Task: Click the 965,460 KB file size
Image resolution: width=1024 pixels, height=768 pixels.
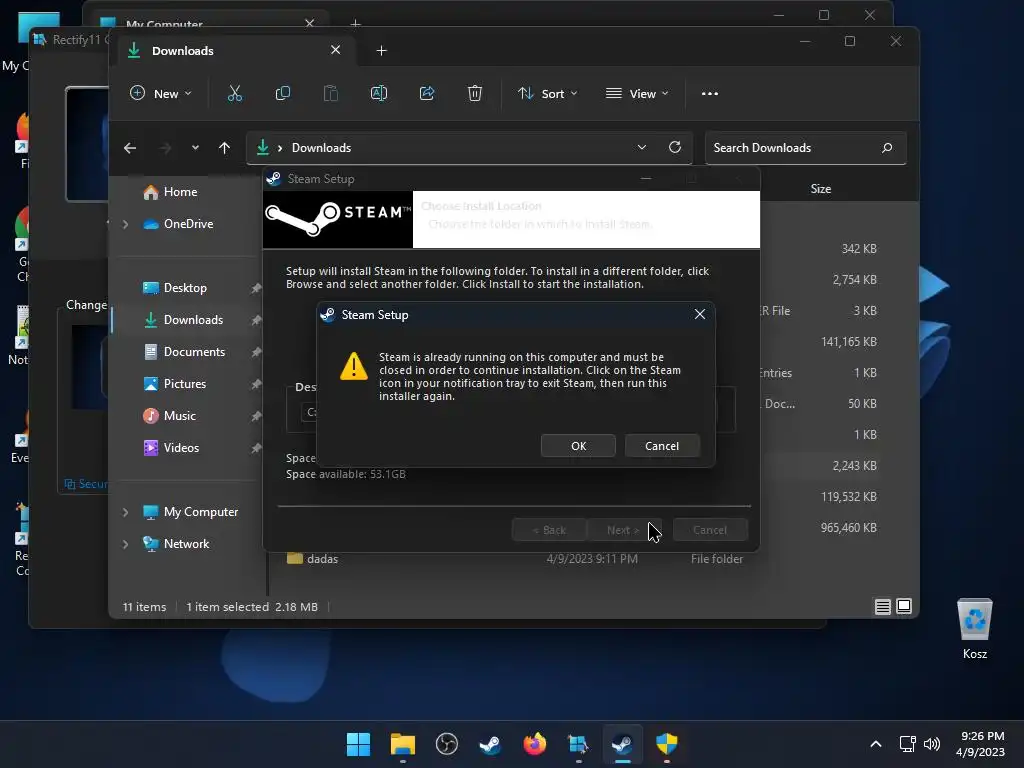Action: (848, 528)
